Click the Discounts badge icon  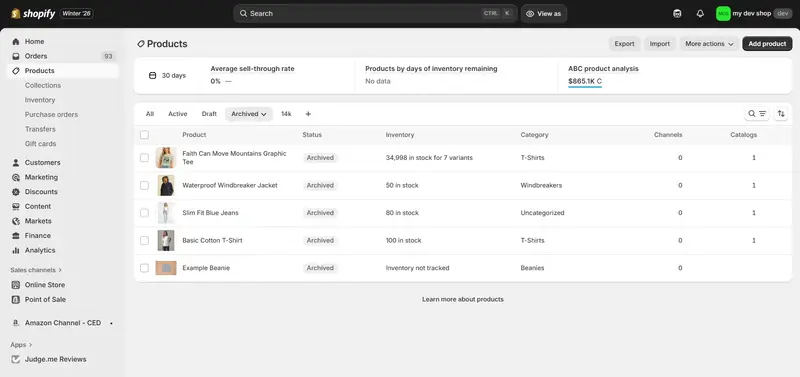click(16, 192)
